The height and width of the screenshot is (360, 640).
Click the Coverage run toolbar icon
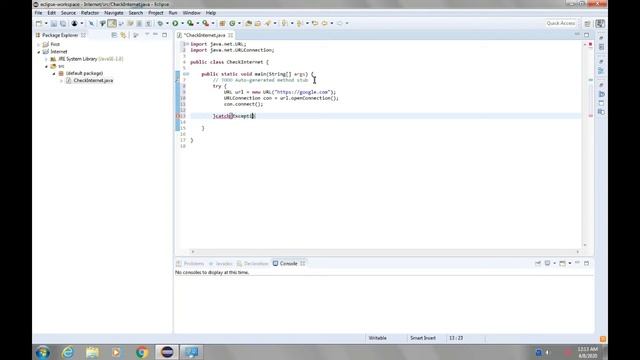pyautogui.click(x=190, y=24)
